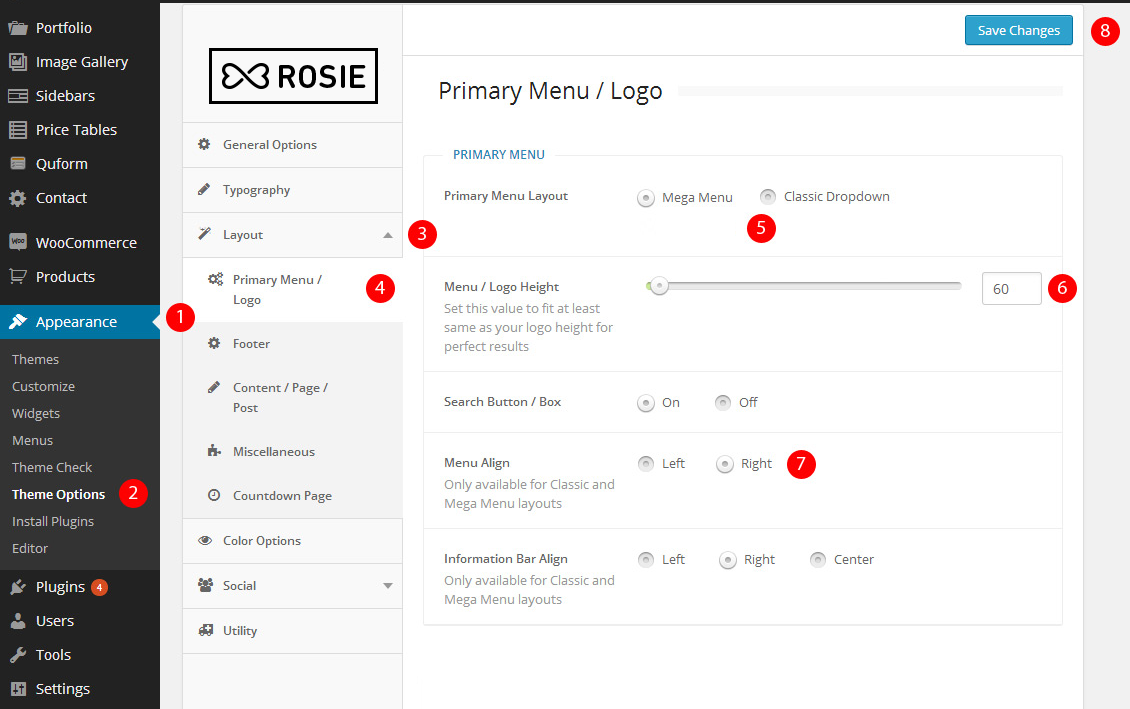
Task: Turn Search Button / Box off
Action: pyautogui.click(x=723, y=403)
